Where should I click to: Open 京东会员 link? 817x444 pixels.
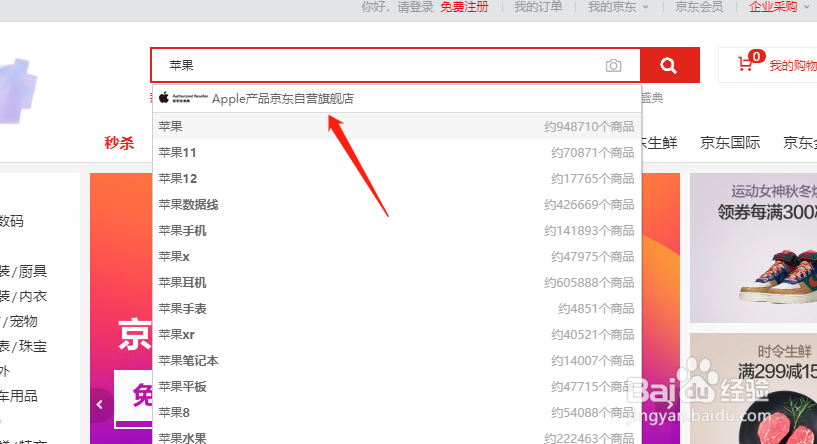click(x=699, y=7)
